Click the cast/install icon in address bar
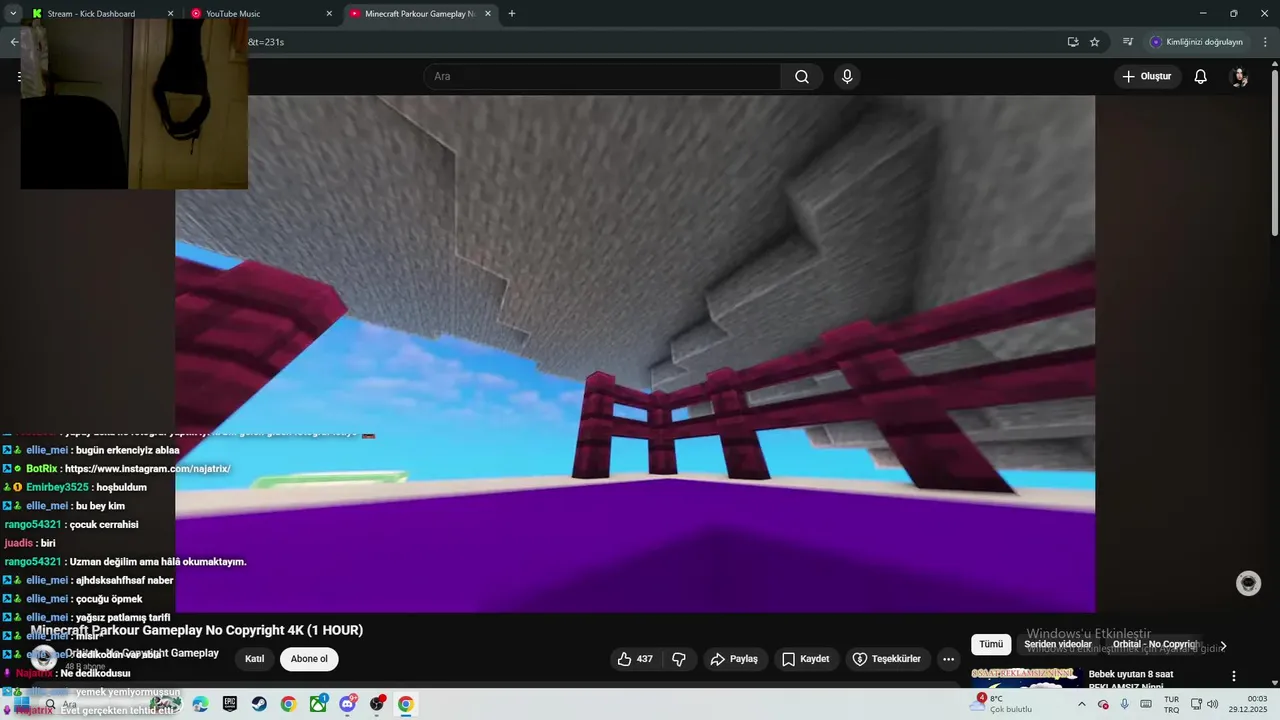The width and height of the screenshot is (1280, 720). [1072, 42]
